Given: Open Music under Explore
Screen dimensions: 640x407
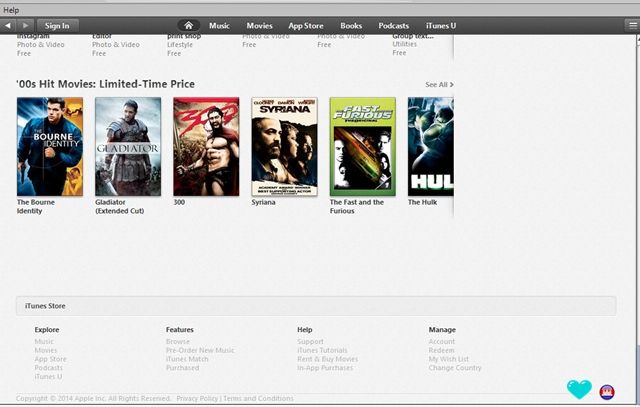Looking at the screenshot, I should point(44,341).
